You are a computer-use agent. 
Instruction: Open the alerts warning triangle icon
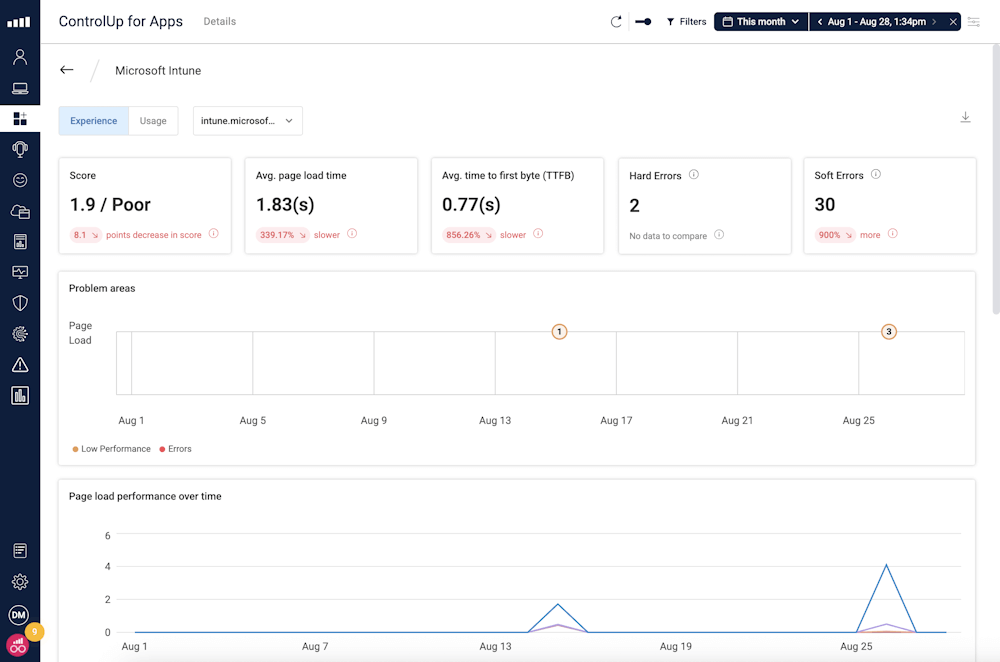[x=20, y=365]
